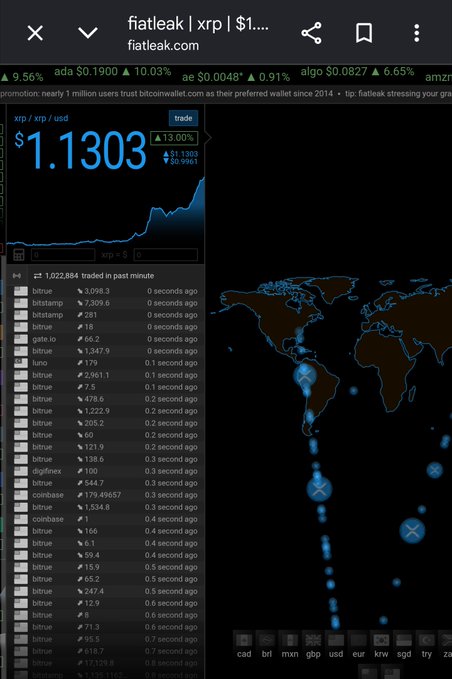The width and height of the screenshot is (452, 679).
Task: Focus the xrp amount input field
Action: (x=63, y=255)
